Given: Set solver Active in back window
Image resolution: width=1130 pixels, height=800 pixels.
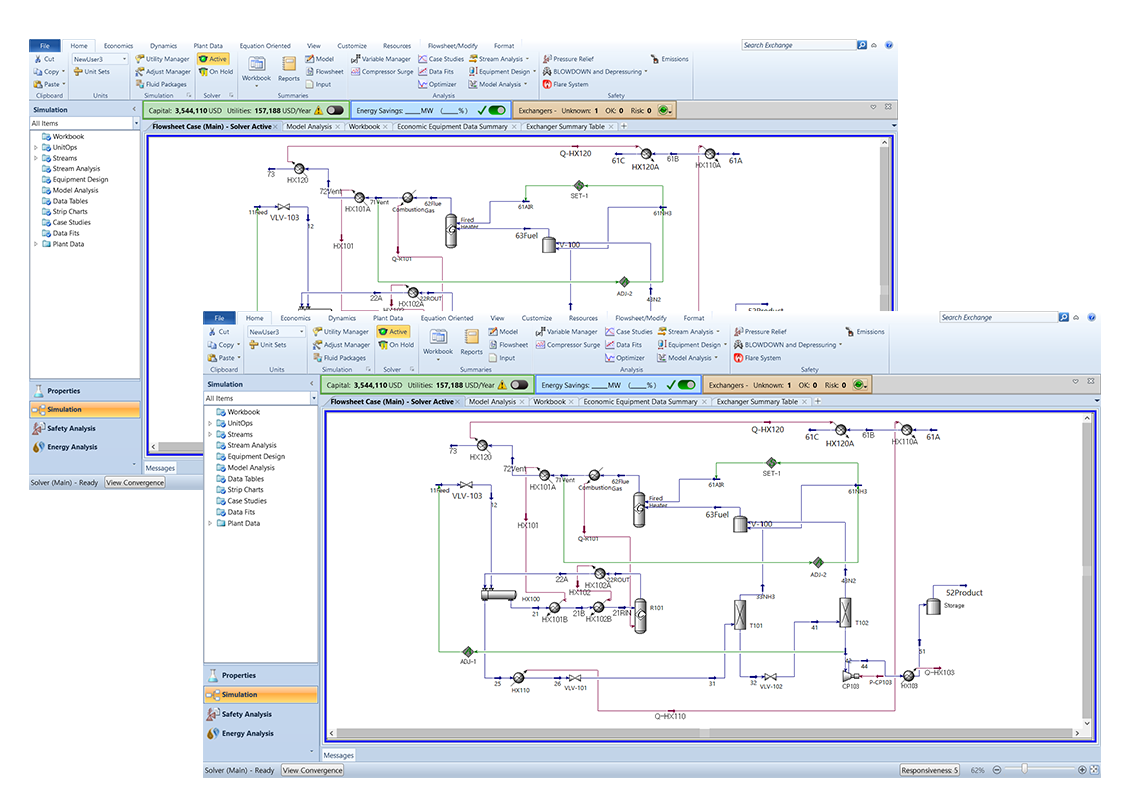Looking at the screenshot, I should [x=213, y=59].
